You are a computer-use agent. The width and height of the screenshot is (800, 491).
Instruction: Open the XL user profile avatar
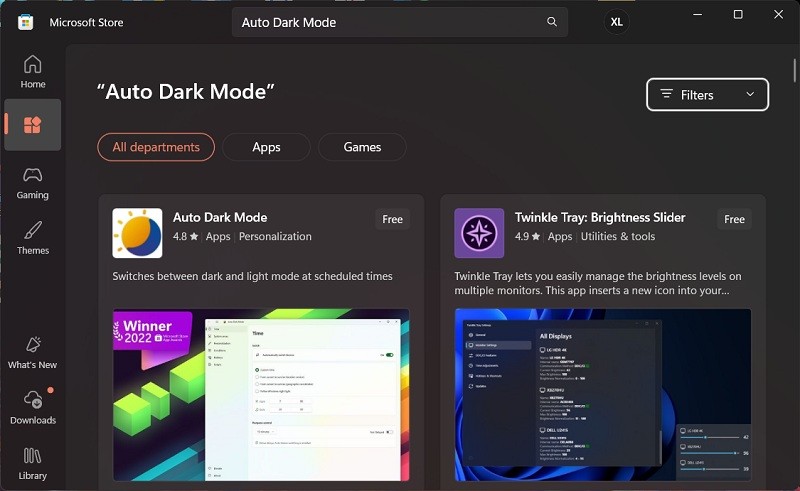click(x=616, y=22)
